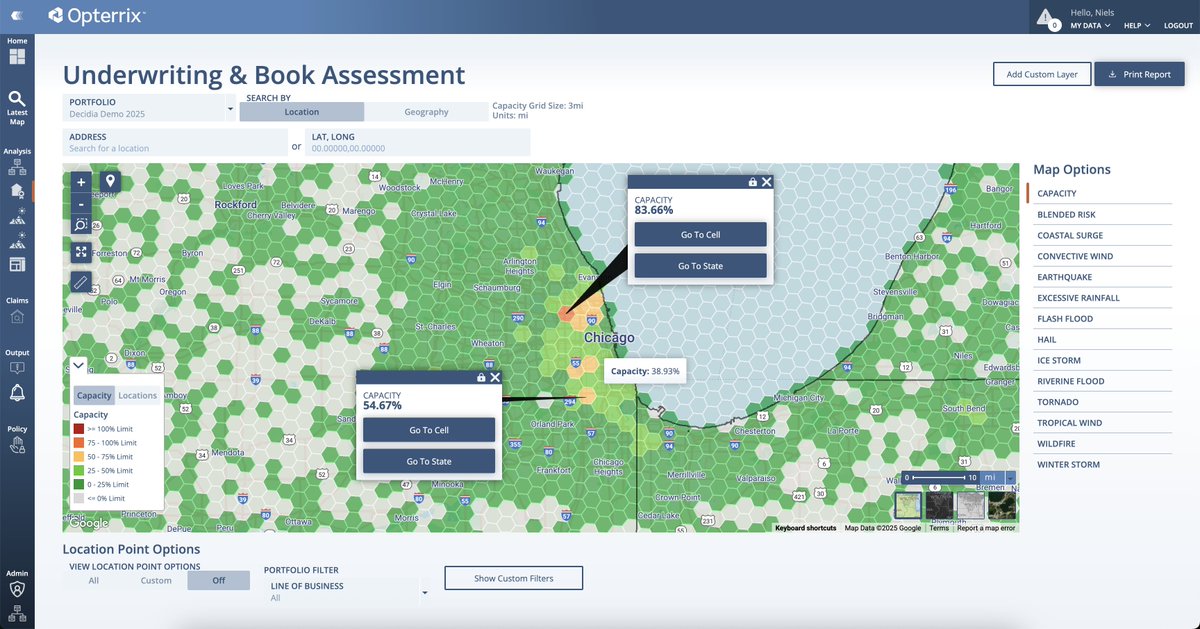
Task: Open the Home dashboard icon in sidebar
Action: [x=17, y=56]
